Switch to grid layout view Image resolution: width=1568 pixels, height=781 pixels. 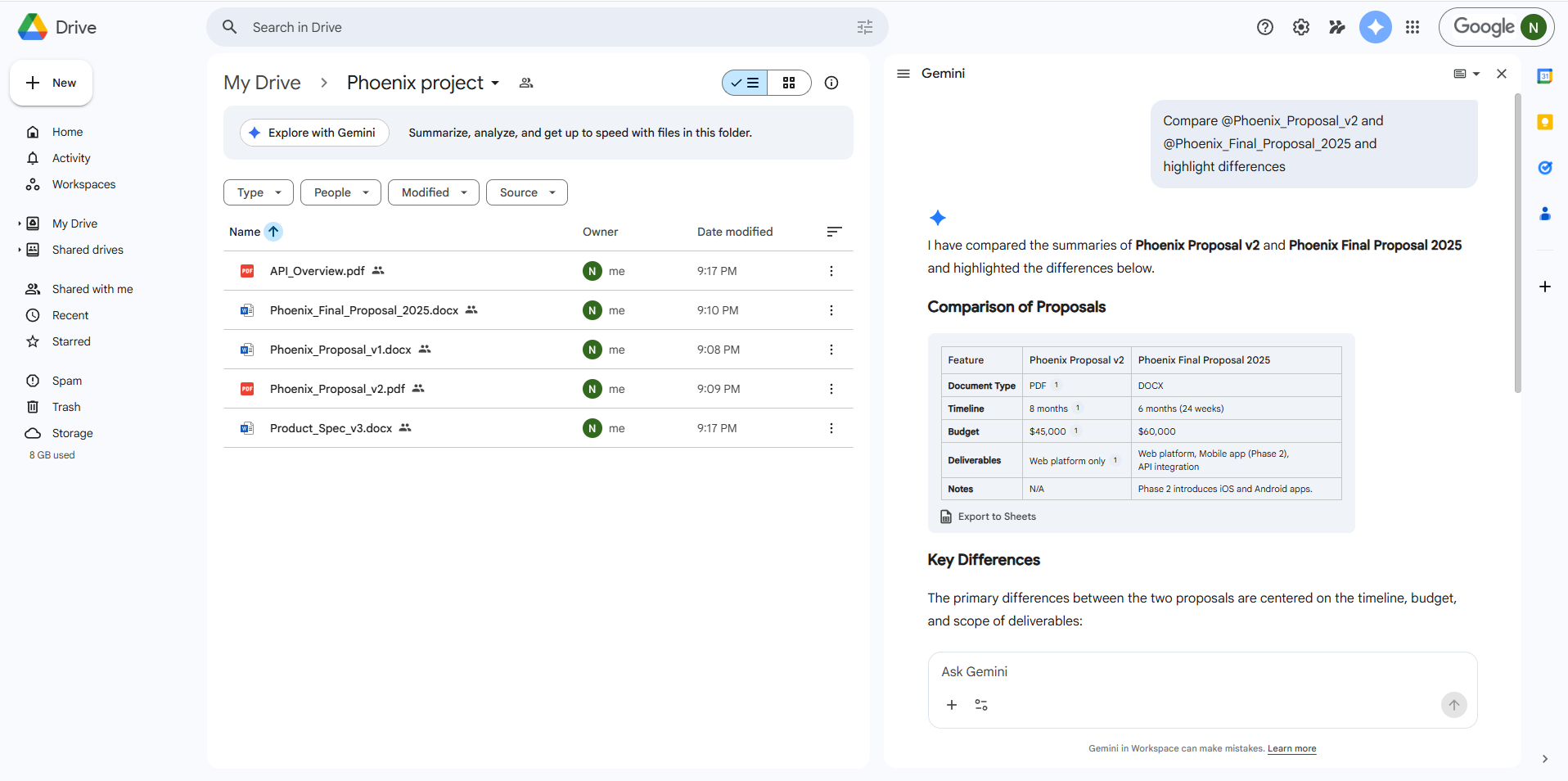[x=789, y=83]
